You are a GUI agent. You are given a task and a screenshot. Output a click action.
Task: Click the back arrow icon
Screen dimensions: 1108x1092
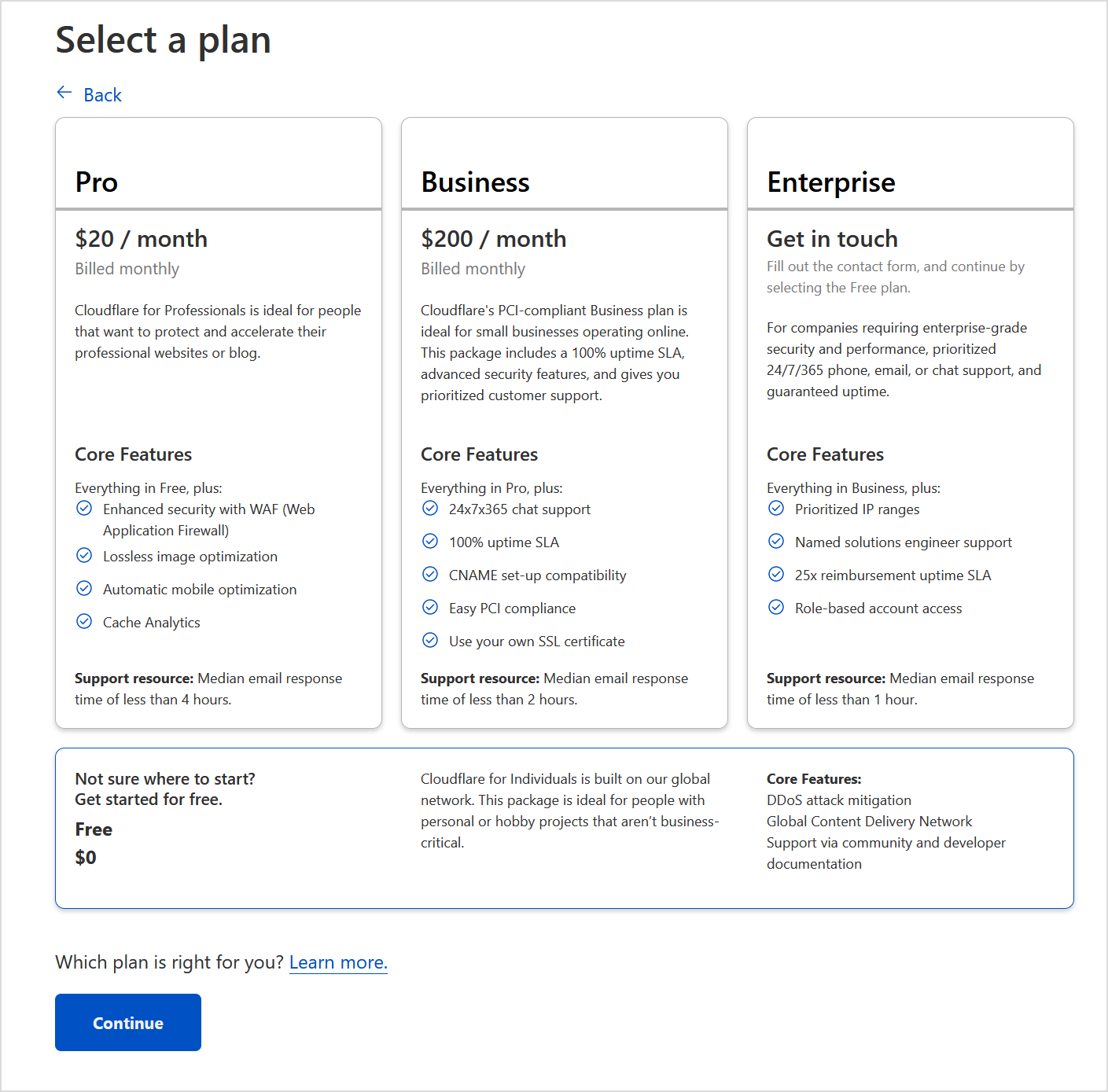coord(64,93)
